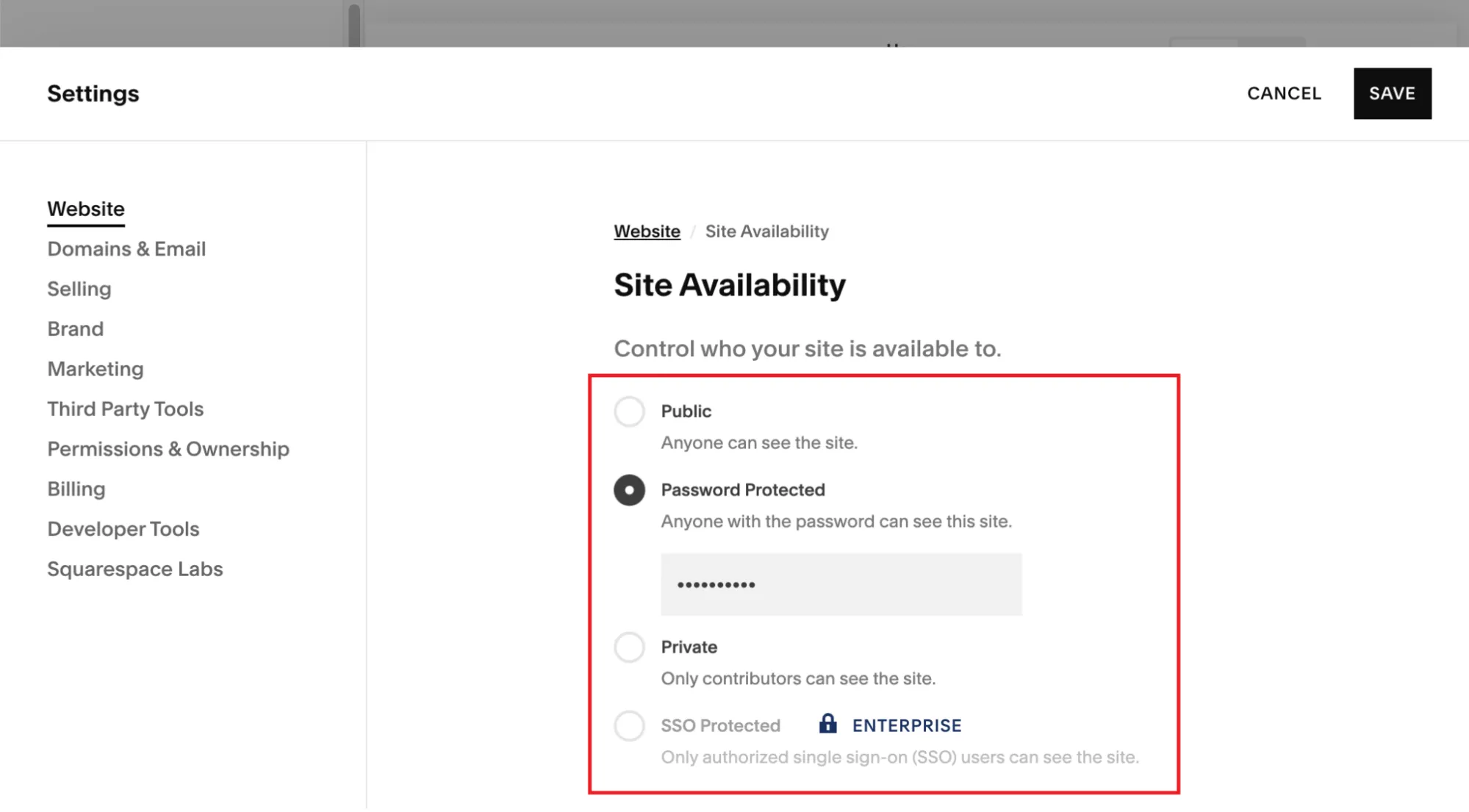Image resolution: width=1469 pixels, height=812 pixels.
Task: Select the Password Protected option
Action: click(628, 489)
